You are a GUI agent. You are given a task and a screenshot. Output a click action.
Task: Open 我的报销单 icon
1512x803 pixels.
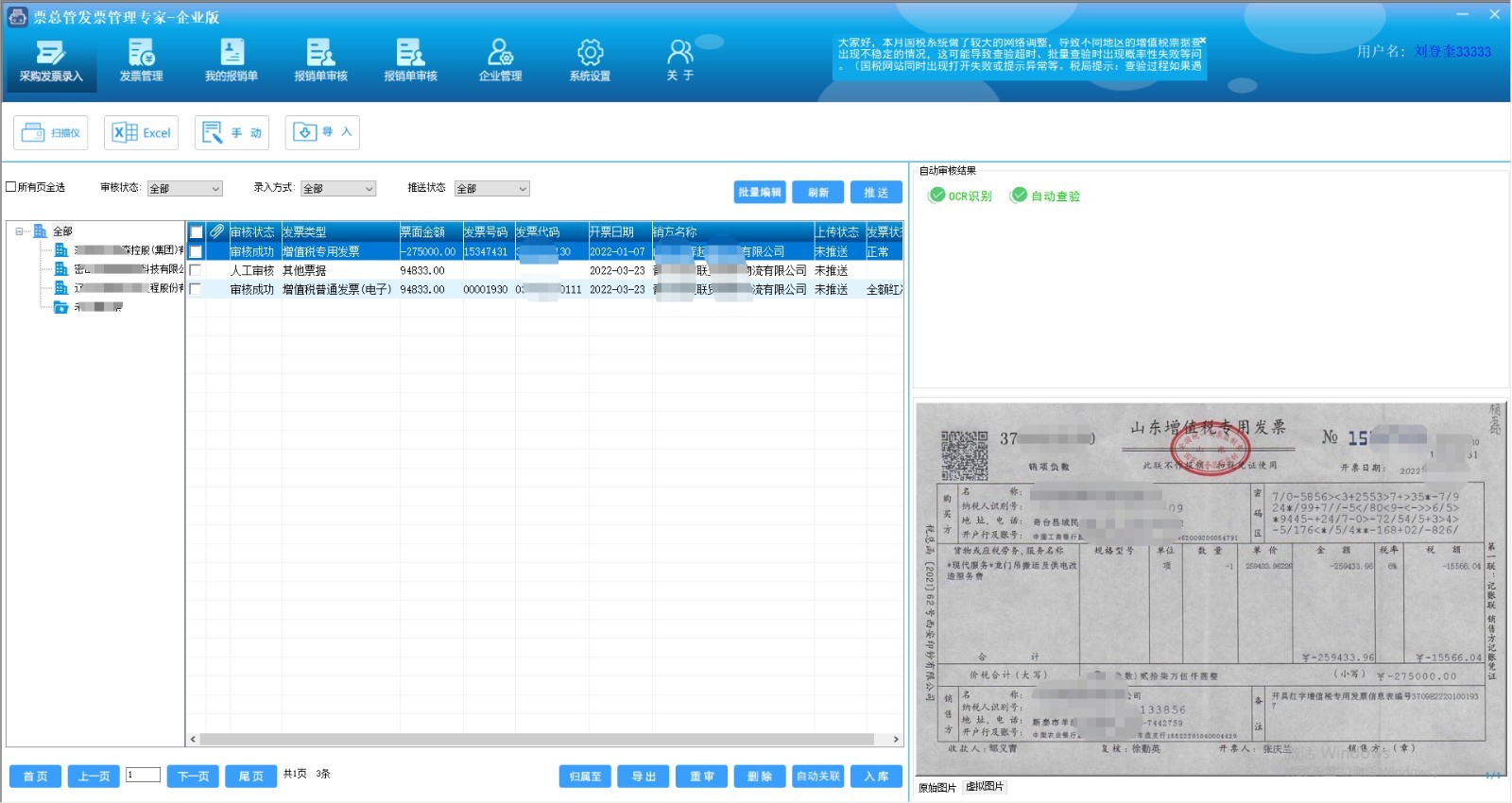pyautogui.click(x=232, y=60)
